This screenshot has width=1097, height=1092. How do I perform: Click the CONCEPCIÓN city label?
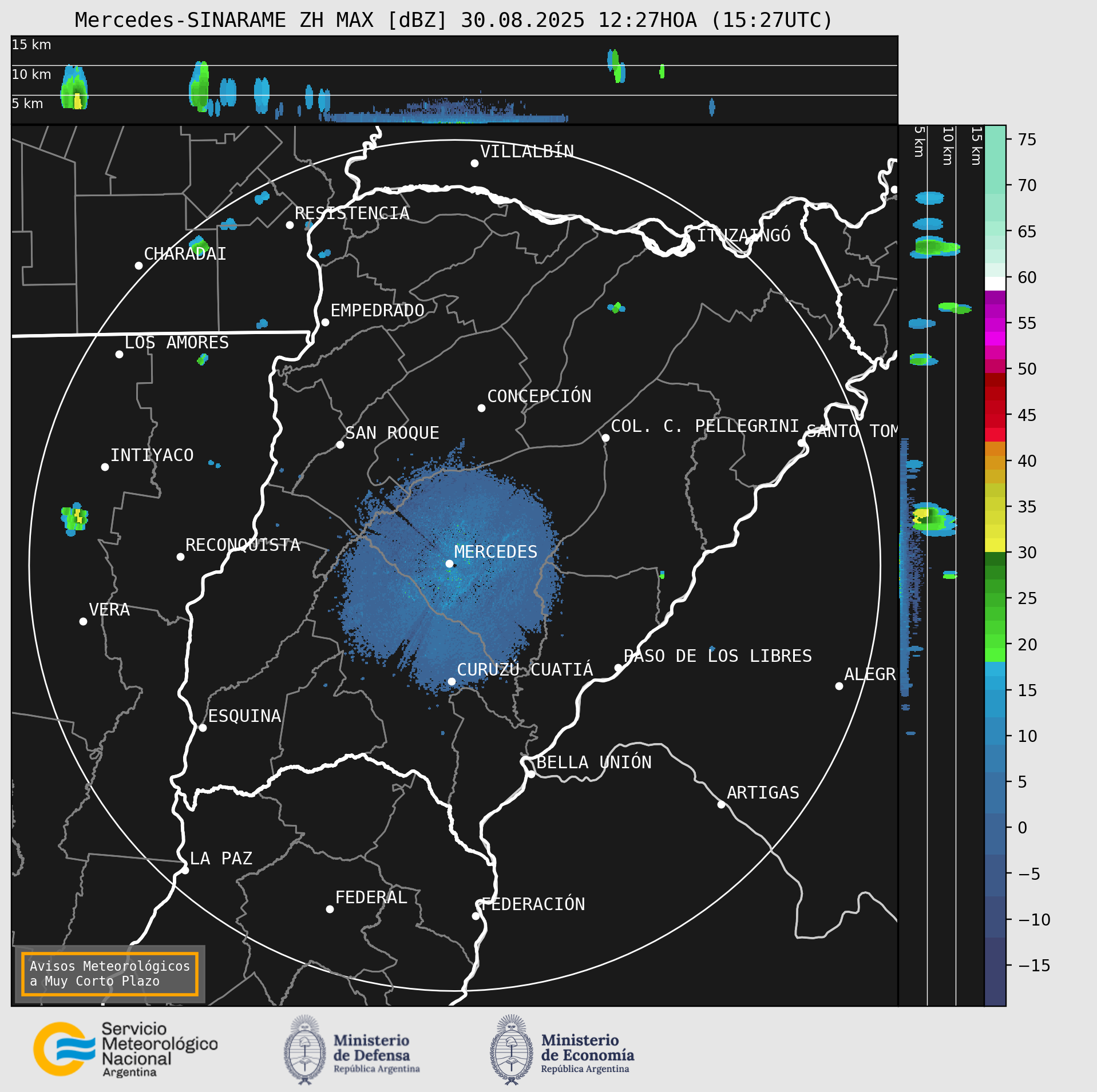(539, 396)
